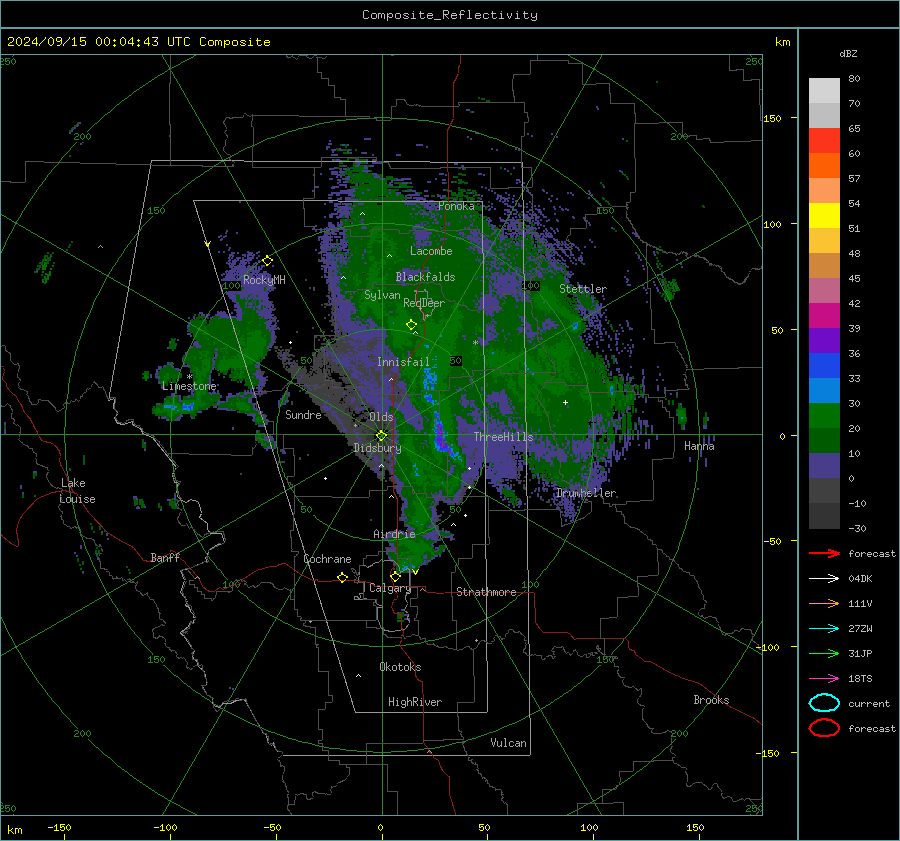900x841 pixels.
Task: Click the orange 111V arrow icon
Action: tap(824, 603)
